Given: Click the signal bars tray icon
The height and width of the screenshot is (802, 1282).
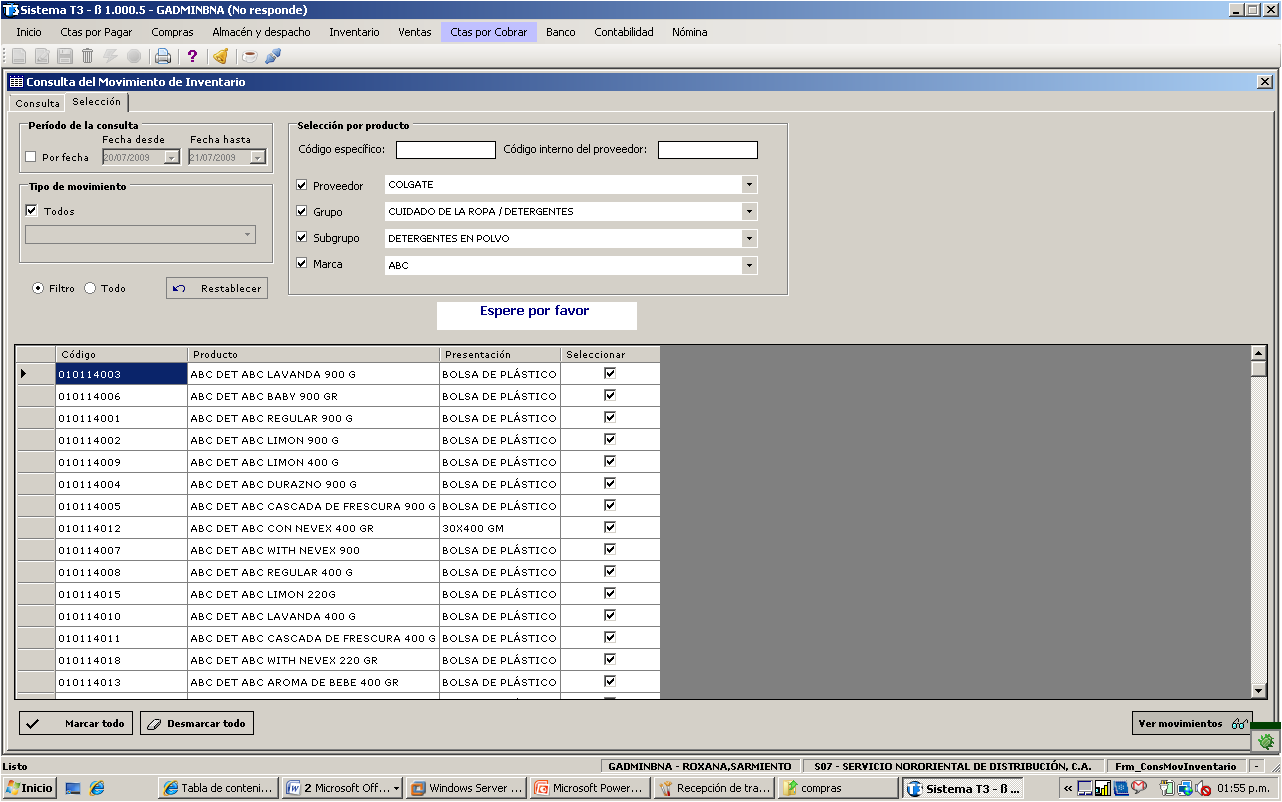Looking at the screenshot, I should 1103,788.
